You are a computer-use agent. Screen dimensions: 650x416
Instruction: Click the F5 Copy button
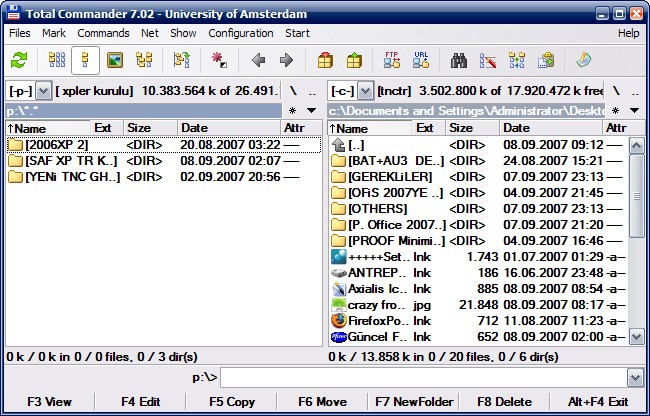point(232,401)
